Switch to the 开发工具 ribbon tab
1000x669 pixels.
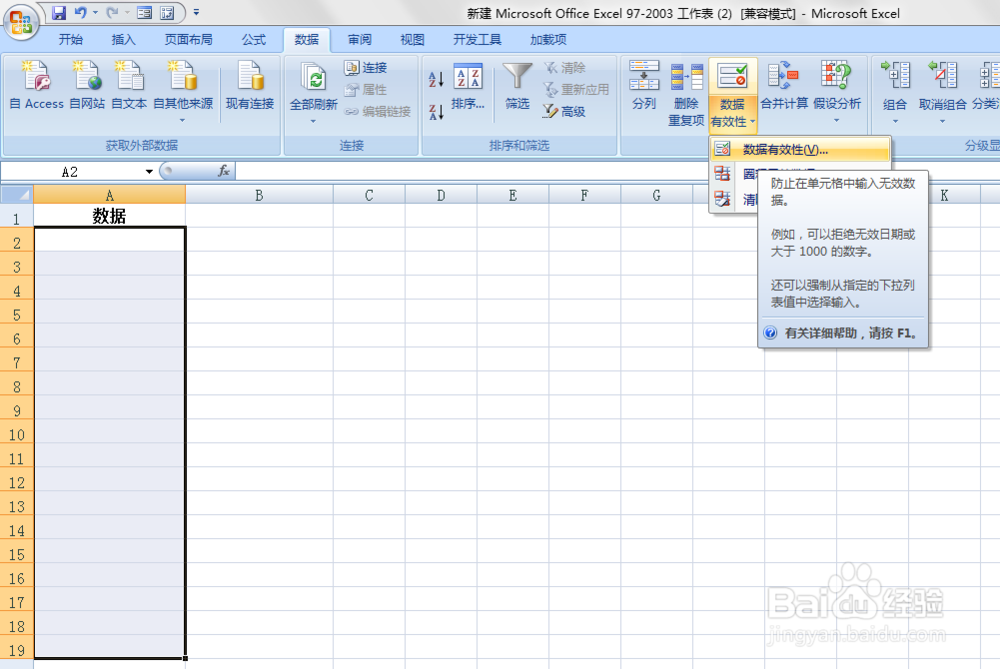[x=477, y=40]
